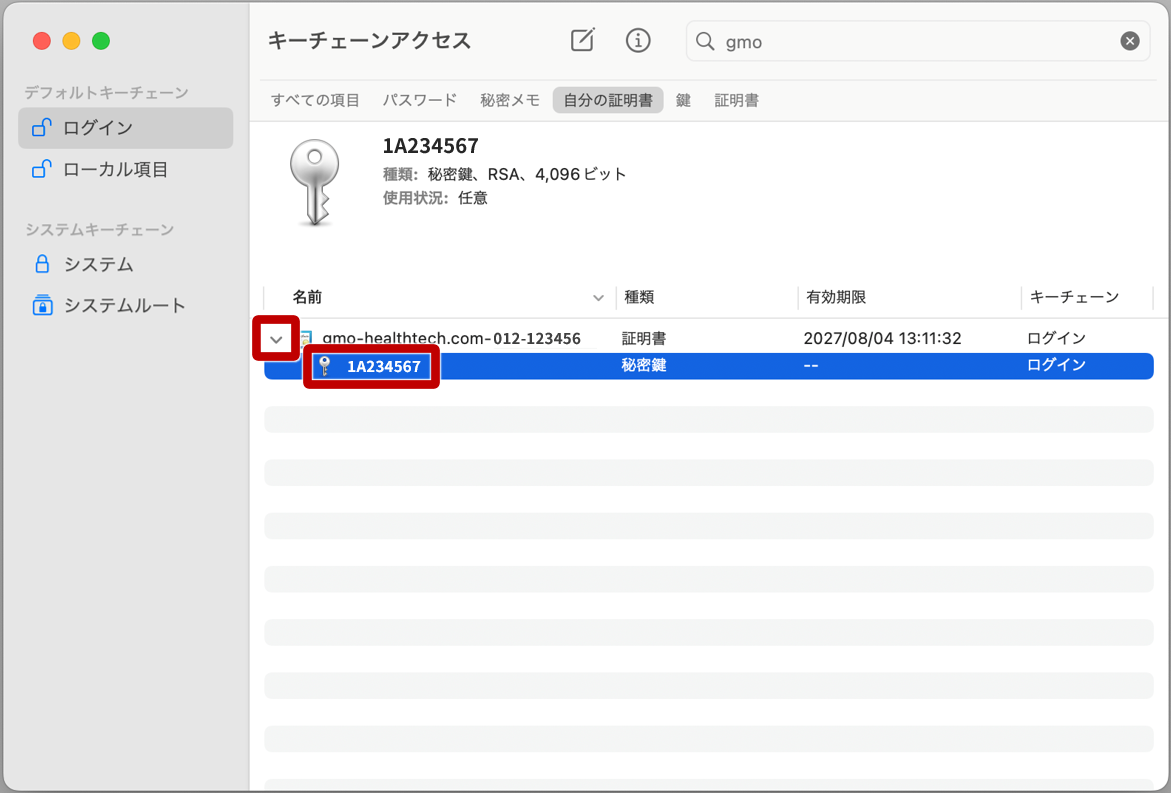Focus the search field containing gmo

point(918,41)
